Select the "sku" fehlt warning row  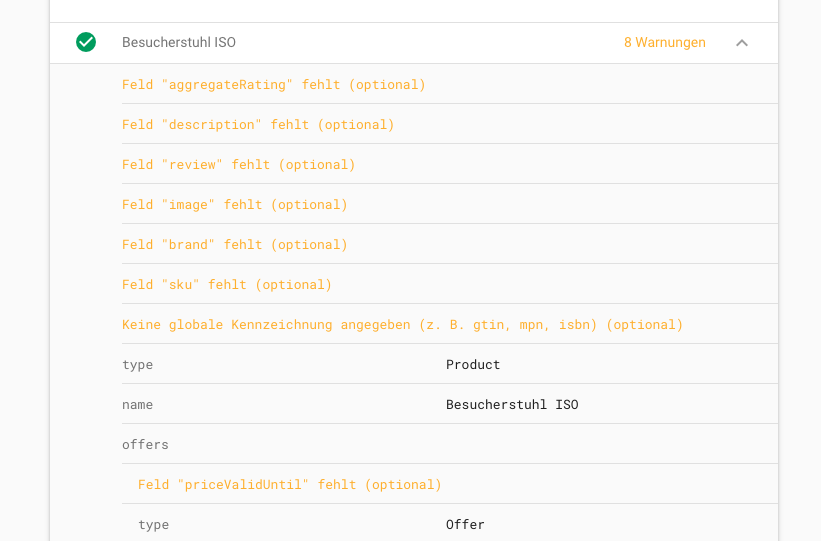[227, 285]
